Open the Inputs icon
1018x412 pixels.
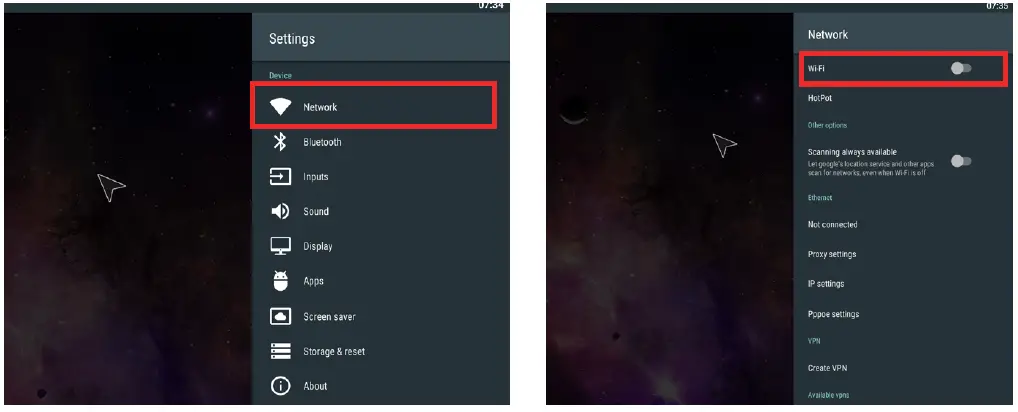click(280, 176)
